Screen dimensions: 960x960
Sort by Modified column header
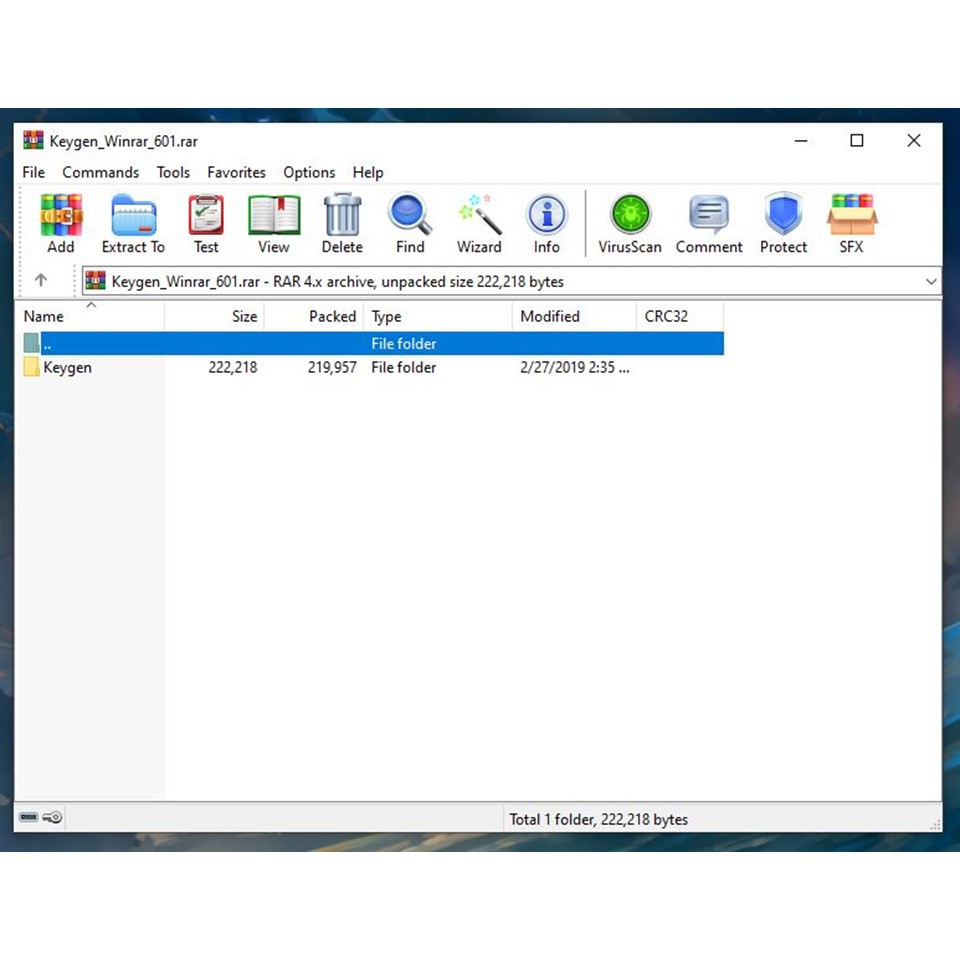point(550,316)
